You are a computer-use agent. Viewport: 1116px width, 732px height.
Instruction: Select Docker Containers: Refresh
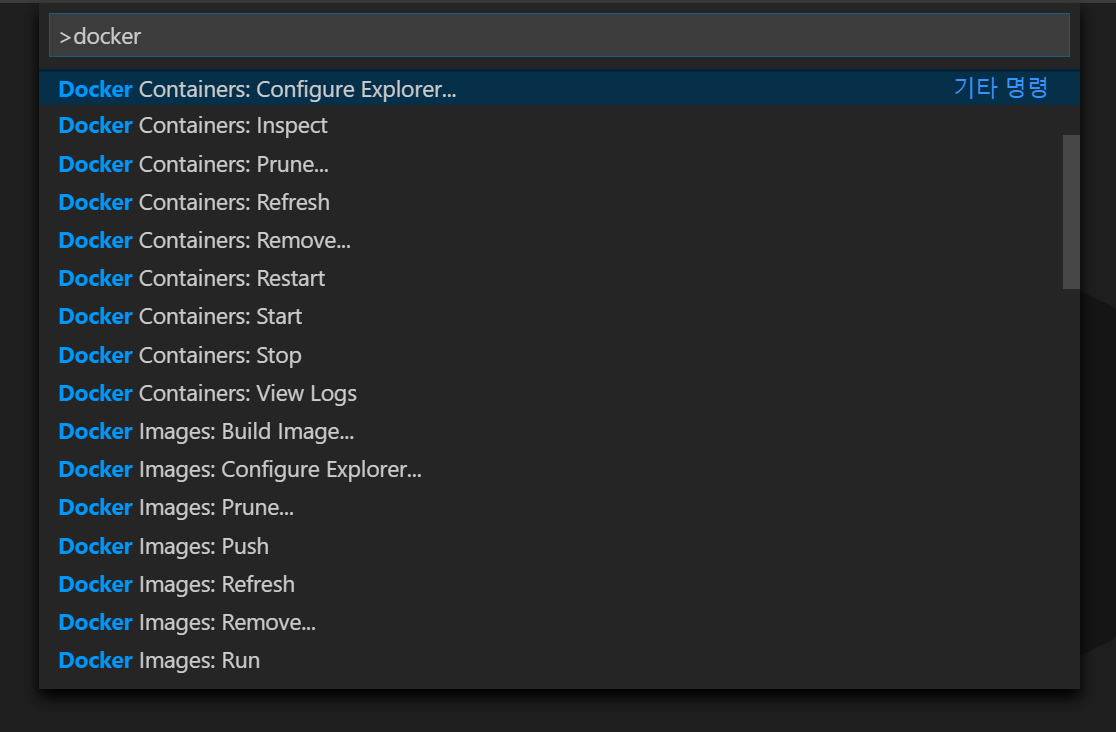coord(559,202)
